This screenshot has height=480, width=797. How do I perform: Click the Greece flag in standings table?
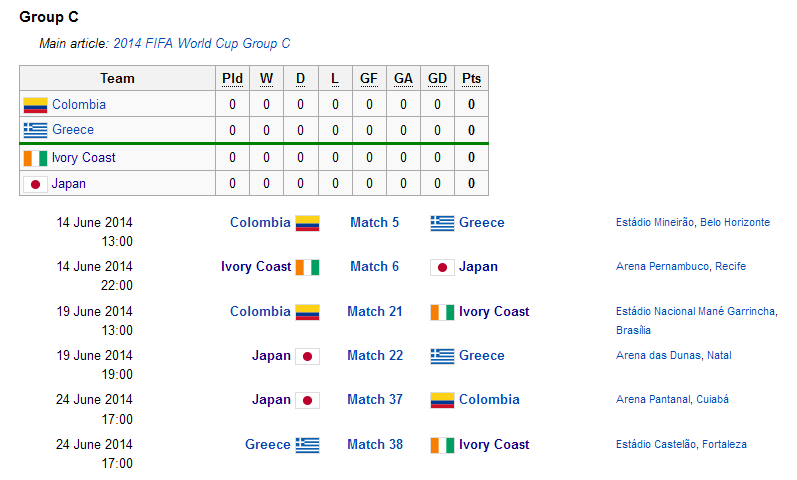tap(35, 130)
